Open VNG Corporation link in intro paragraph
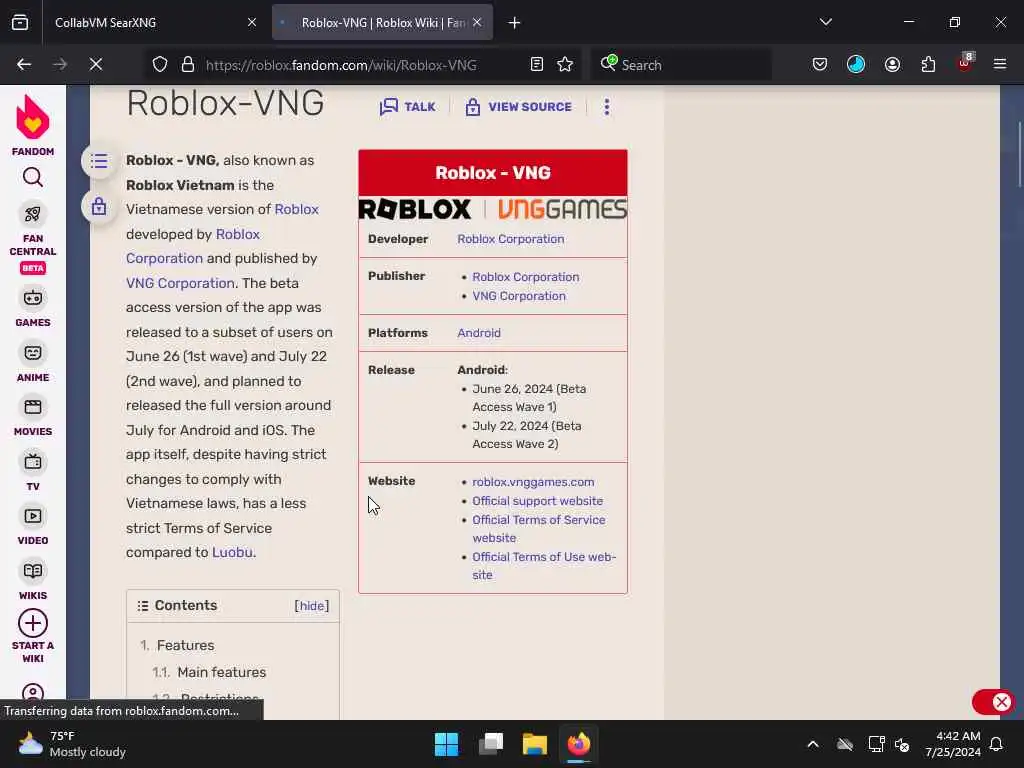The image size is (1024, 768). (180, 283)
